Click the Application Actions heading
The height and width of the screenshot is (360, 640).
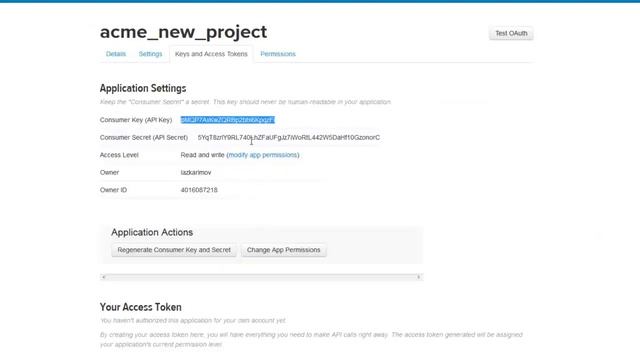(152, 232)
